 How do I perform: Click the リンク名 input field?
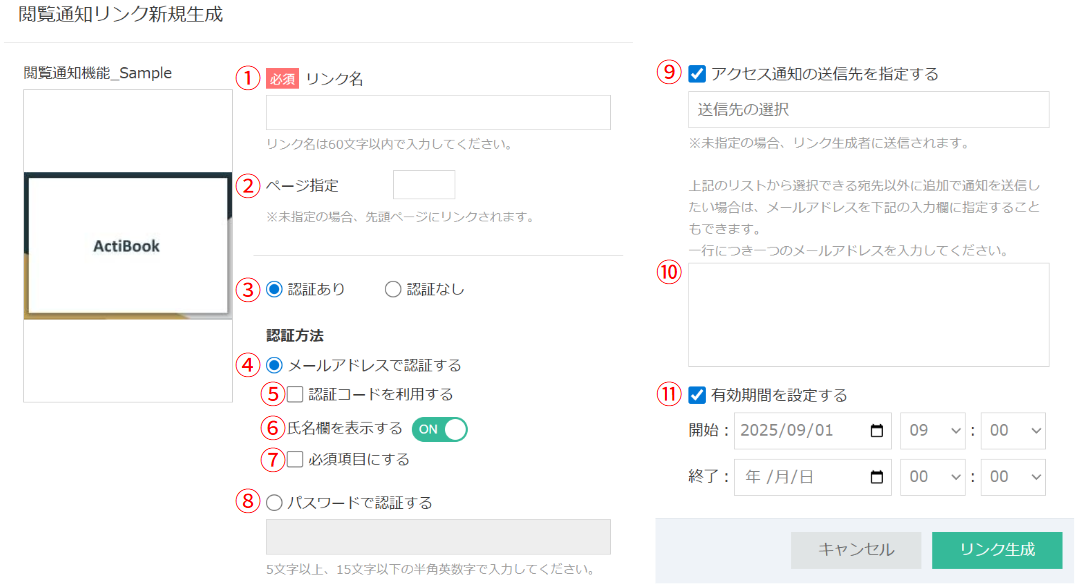click(x=437, y=112)
